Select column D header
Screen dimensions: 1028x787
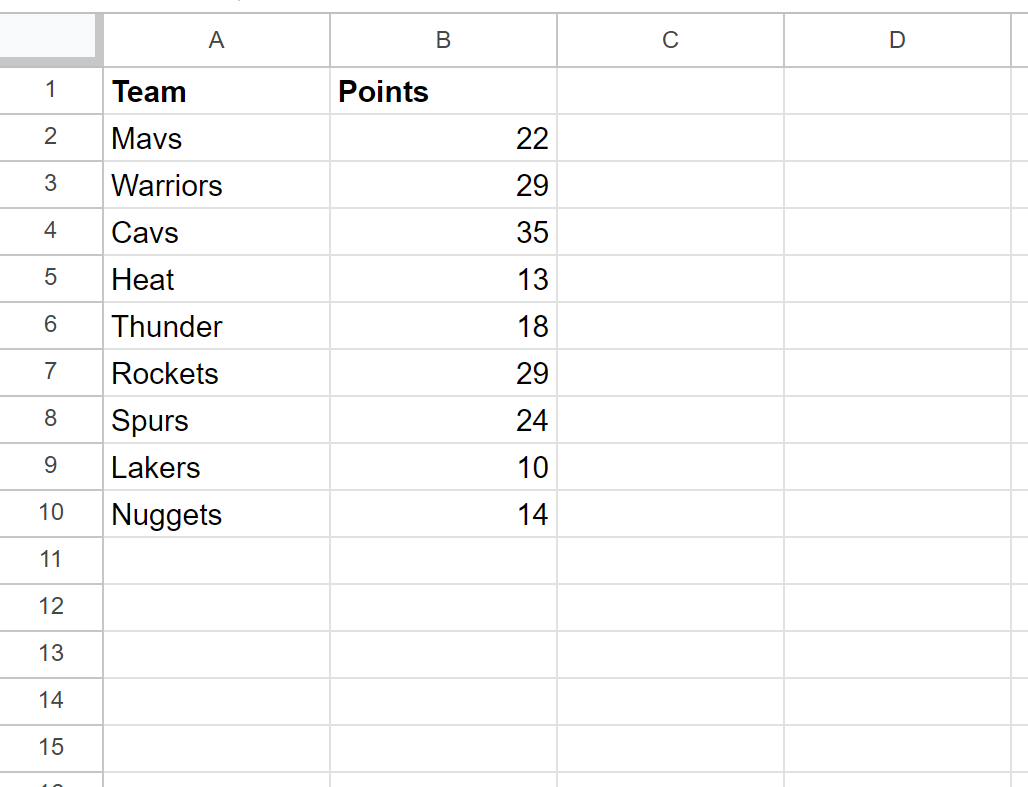click(897, 40)
